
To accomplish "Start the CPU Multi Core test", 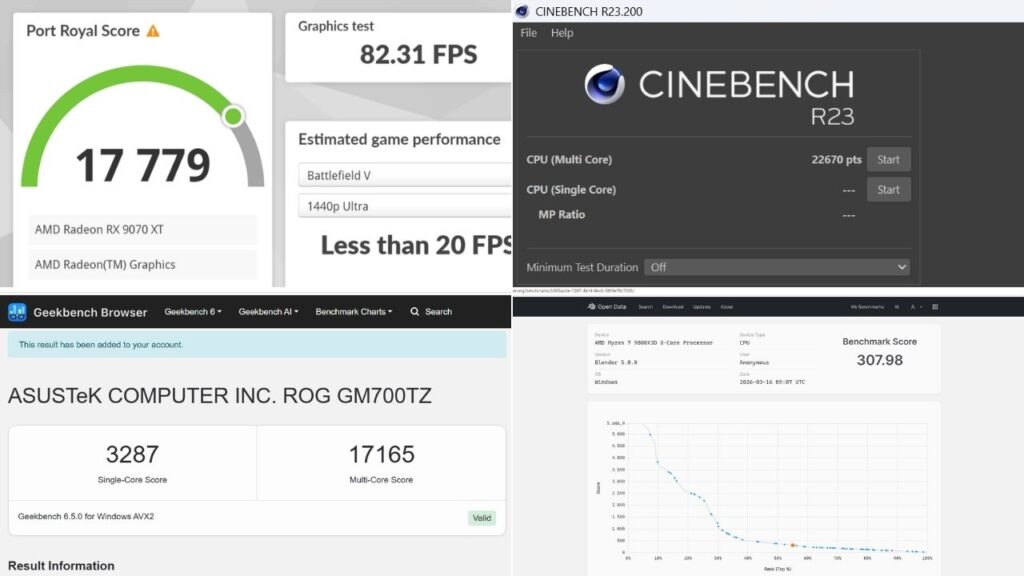I will (888, 160).
